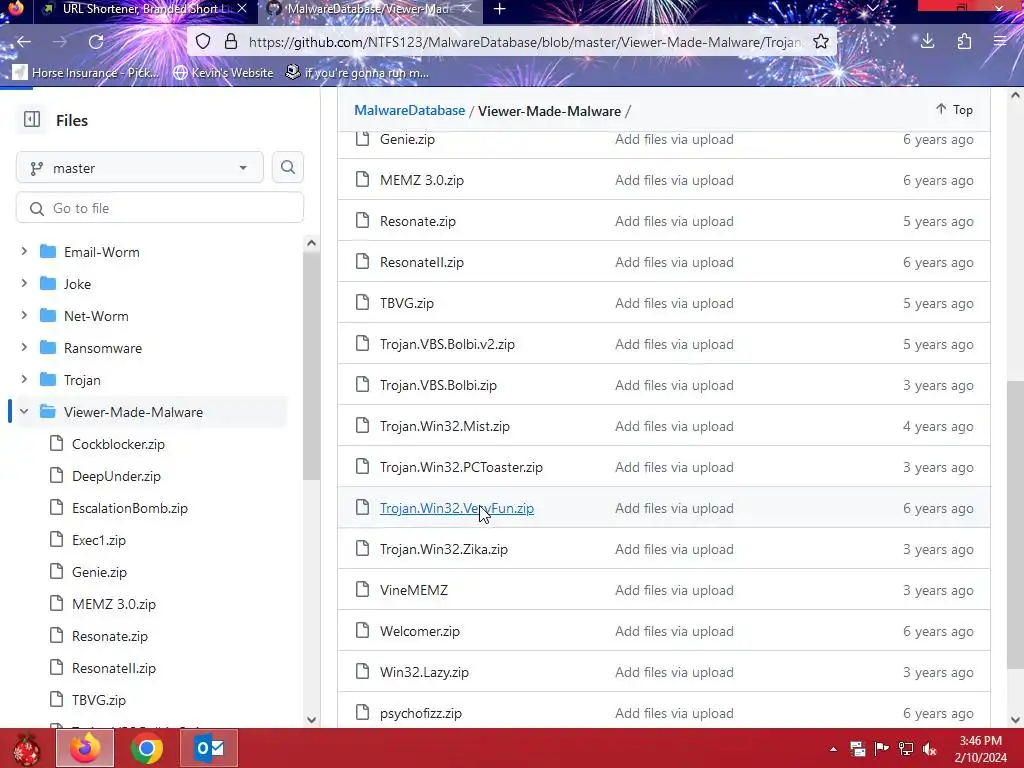The width and height of the screenshot is (1024, 768).
Task: Switch to the URL Shortener tab
Action: [144, 9]
